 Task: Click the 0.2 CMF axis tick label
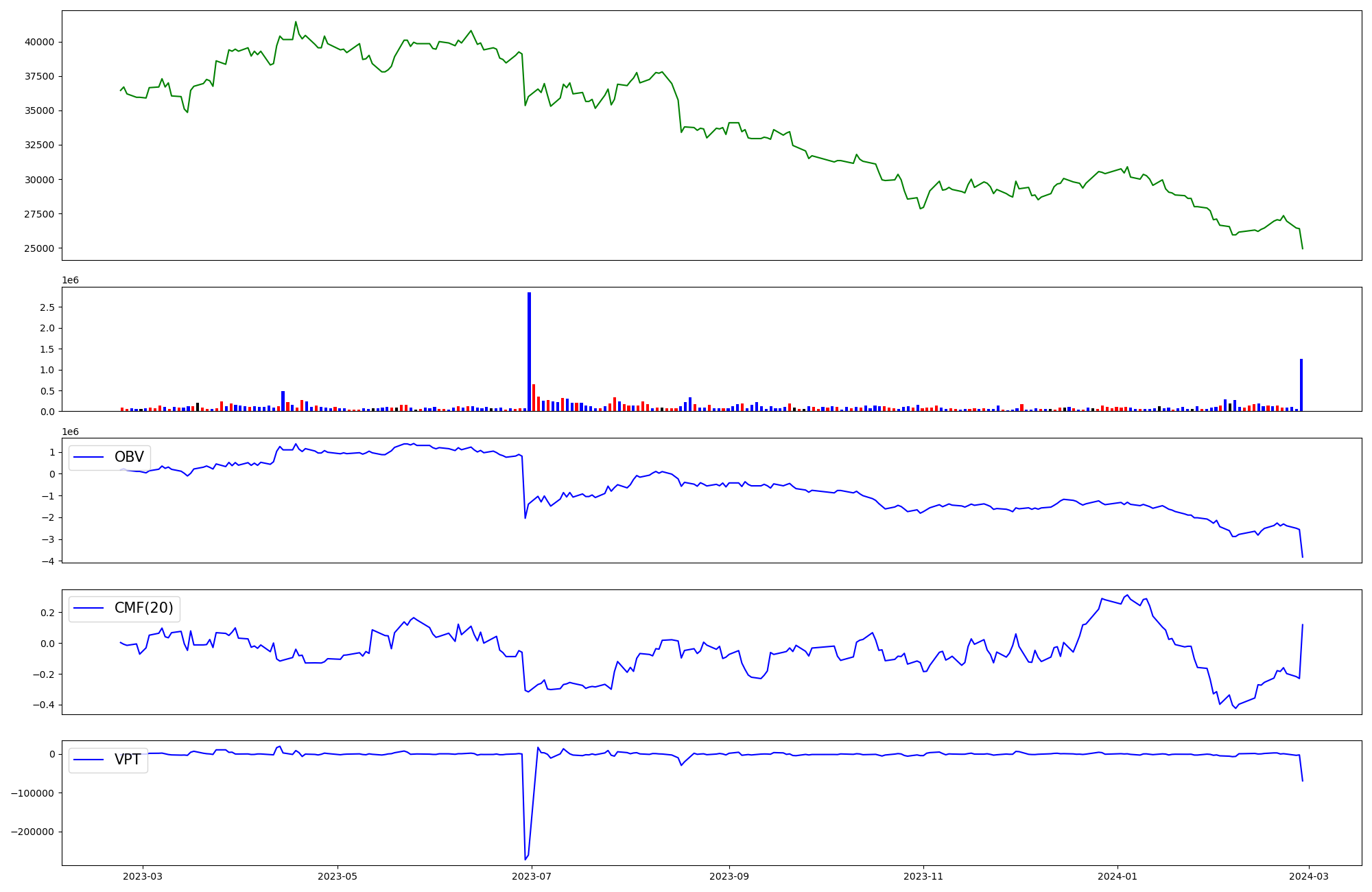click(47, 613)
